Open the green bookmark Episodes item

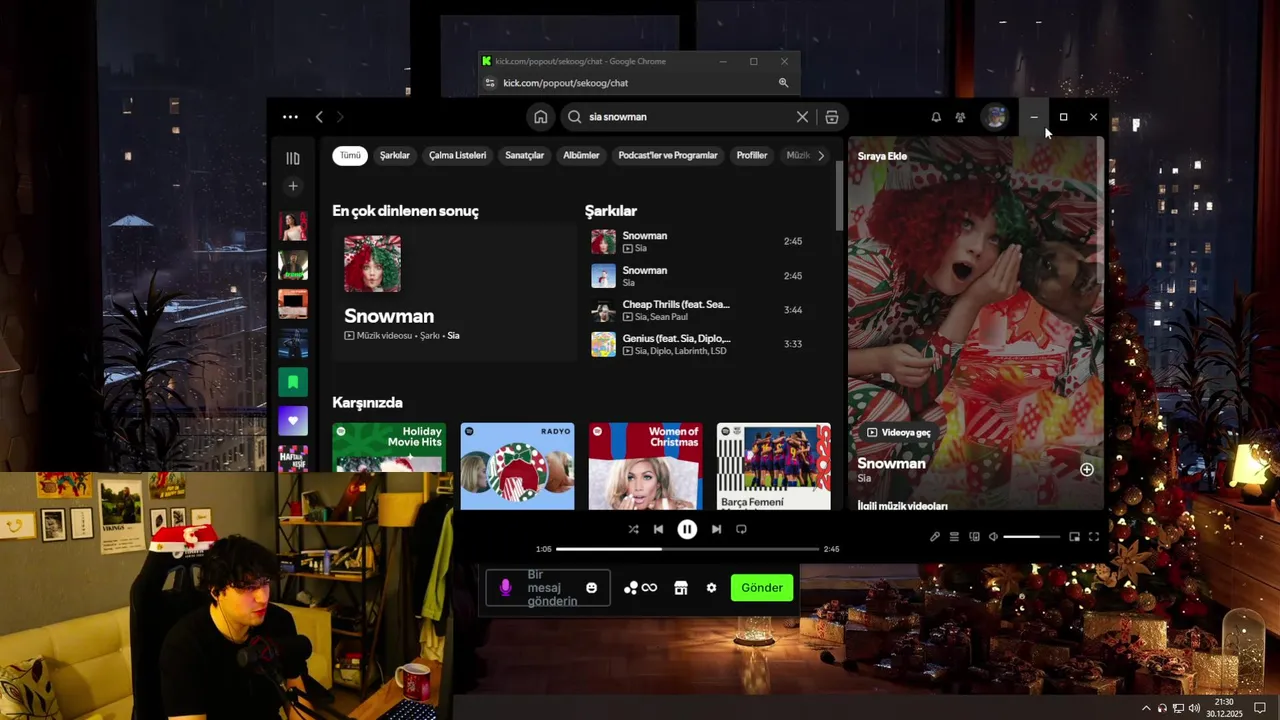(293, 381)
